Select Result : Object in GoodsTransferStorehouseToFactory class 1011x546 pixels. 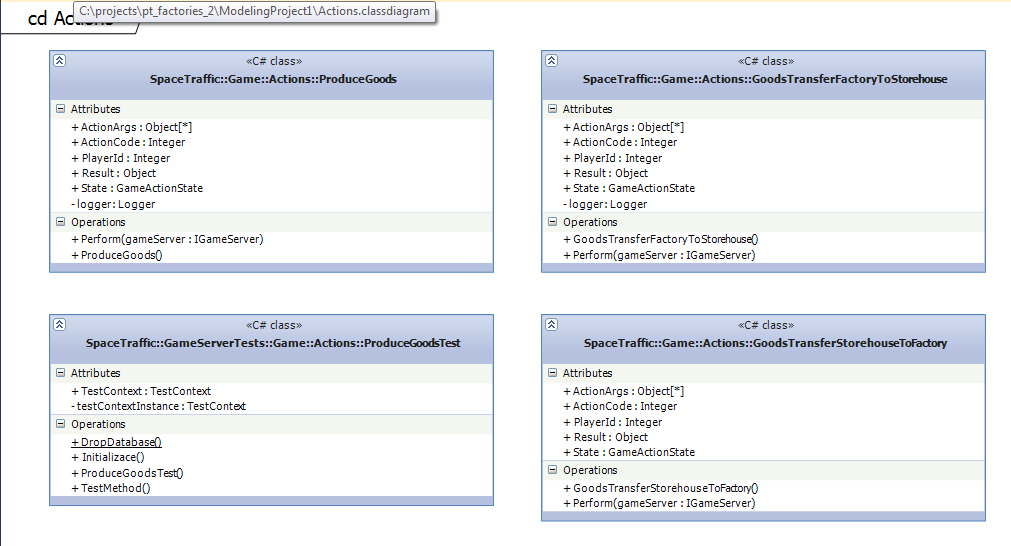coord(605,437)
